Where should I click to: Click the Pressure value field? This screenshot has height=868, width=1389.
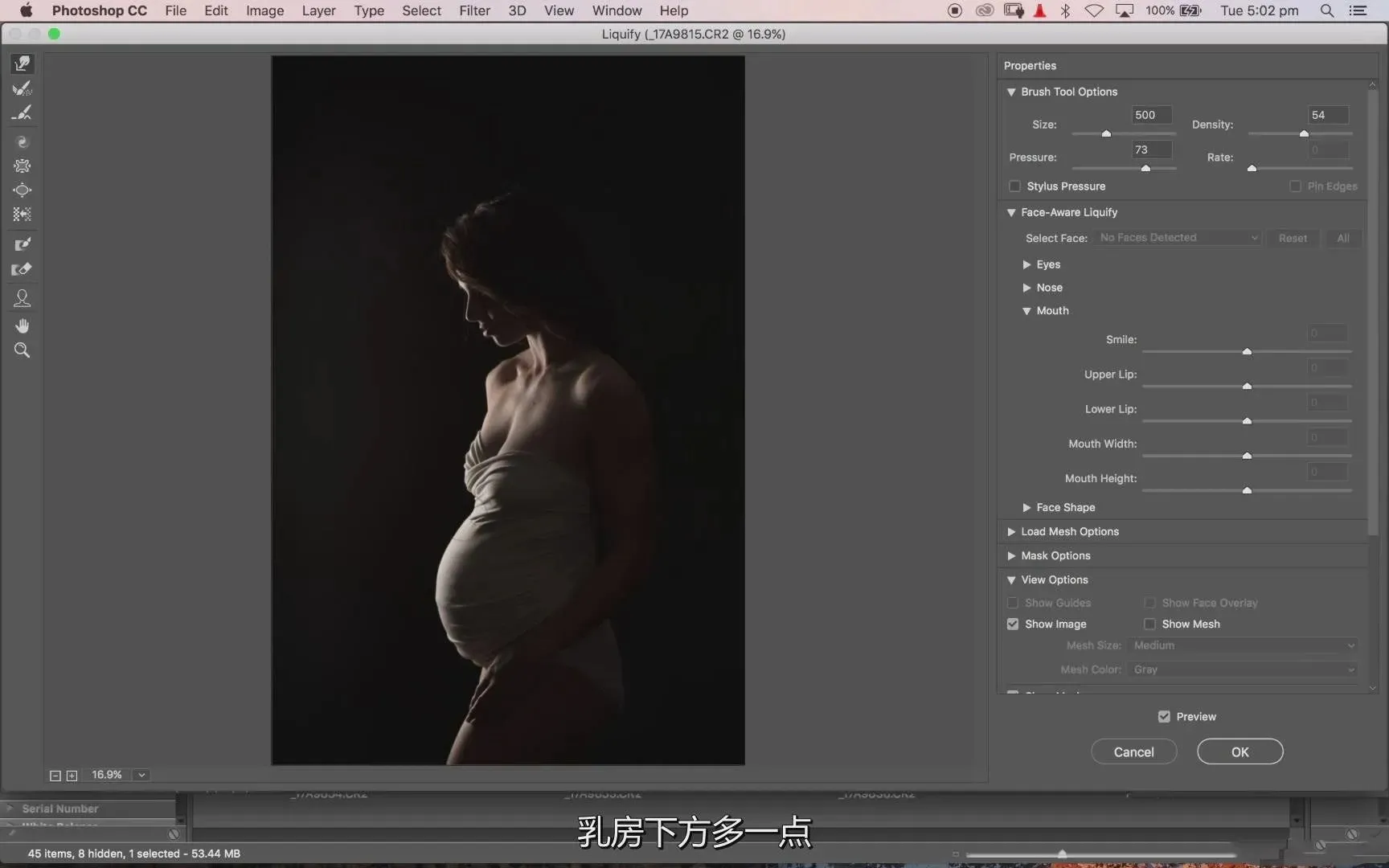tap(1152, 149)
